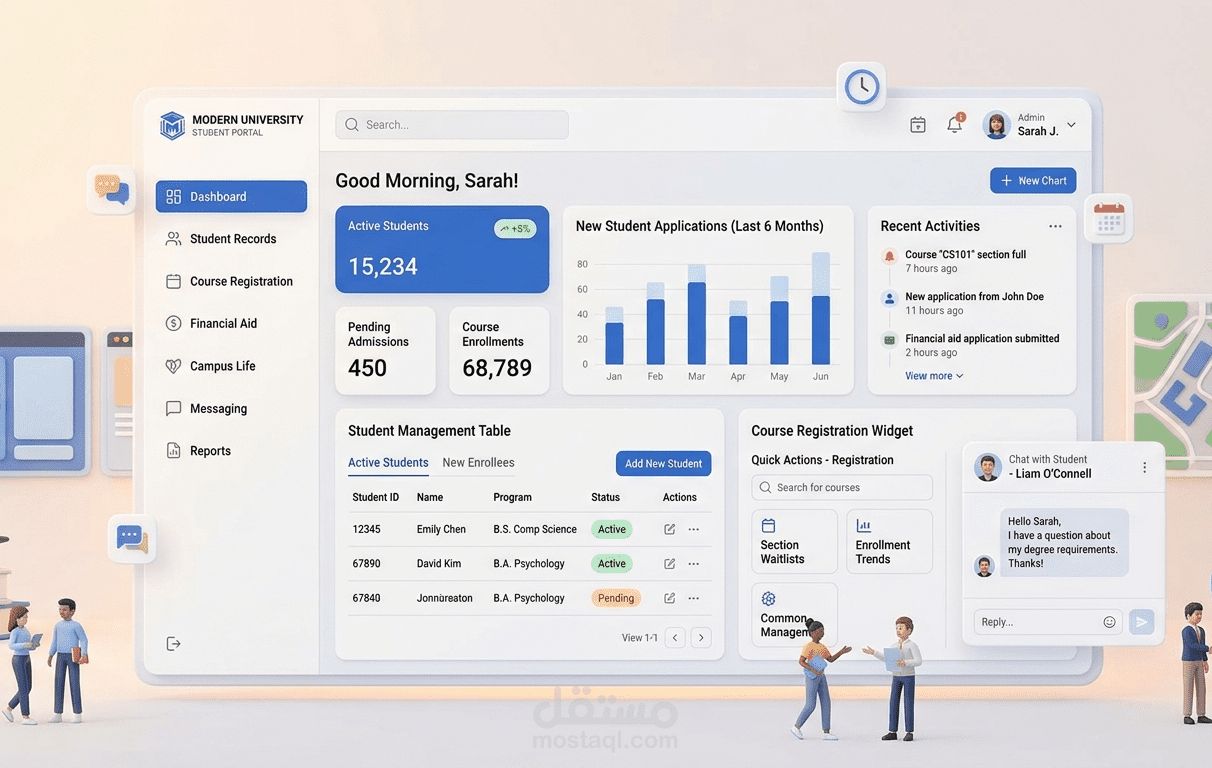Image resolution: width=1212 pixels, height=768 pixels.
Task: Click the send message button
Action: (x=1141, y=622)
